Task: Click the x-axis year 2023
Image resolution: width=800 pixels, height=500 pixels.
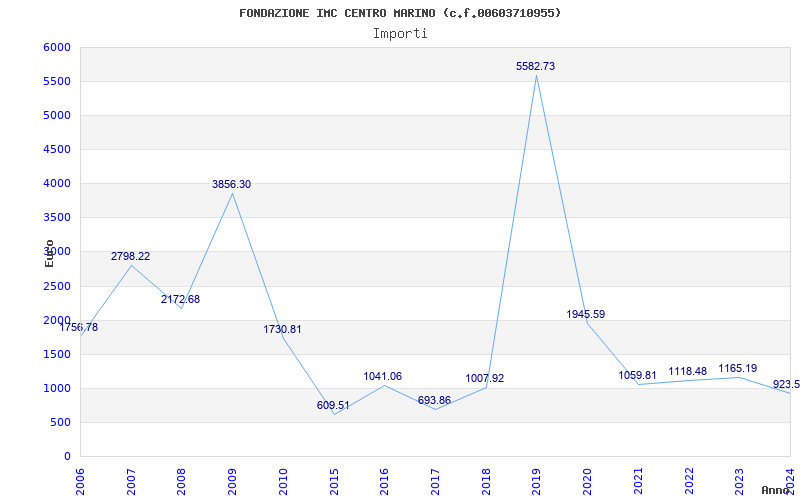Action: point(739,482)
